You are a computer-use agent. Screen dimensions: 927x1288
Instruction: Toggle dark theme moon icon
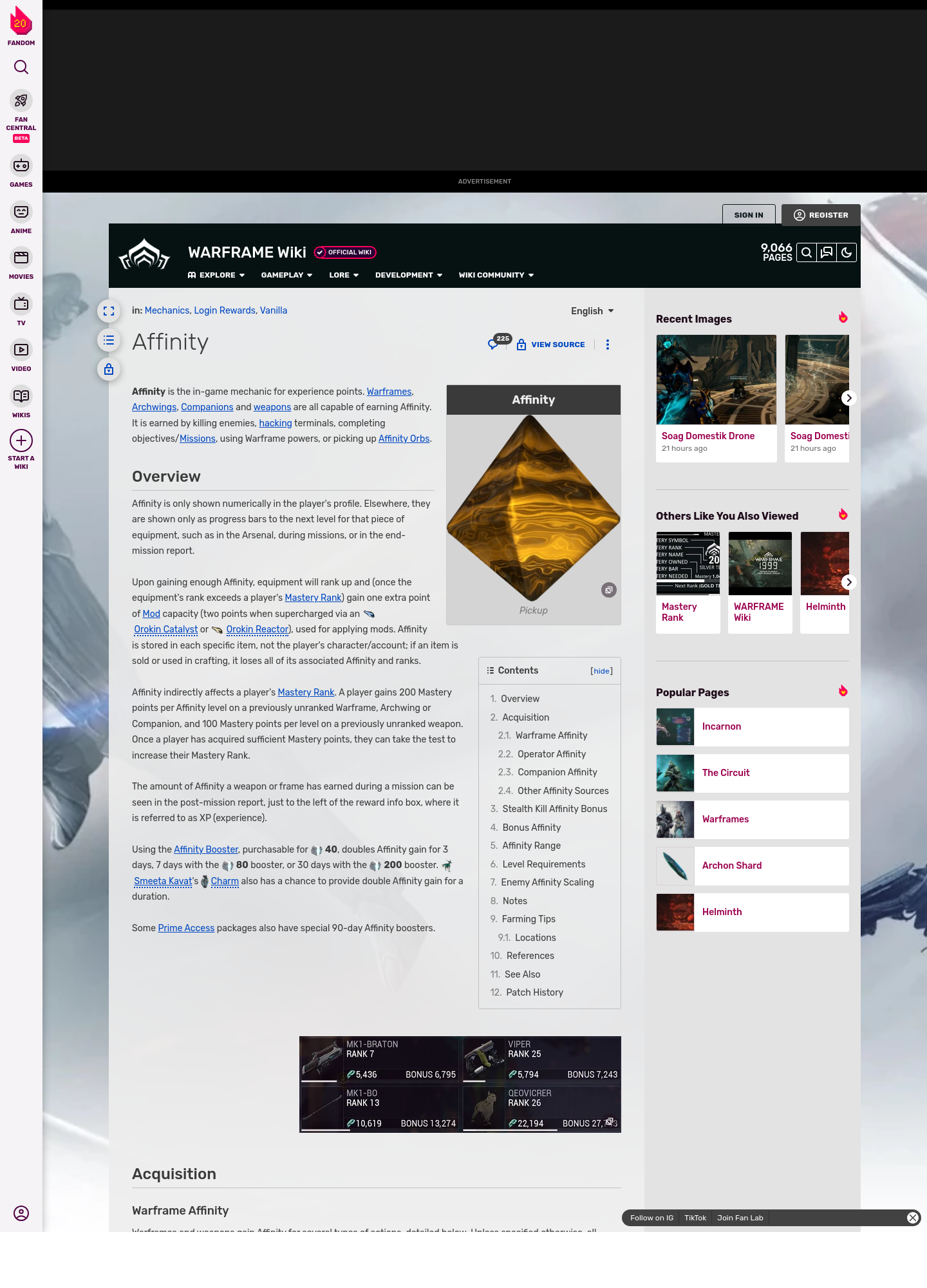(x=847, y=252)
